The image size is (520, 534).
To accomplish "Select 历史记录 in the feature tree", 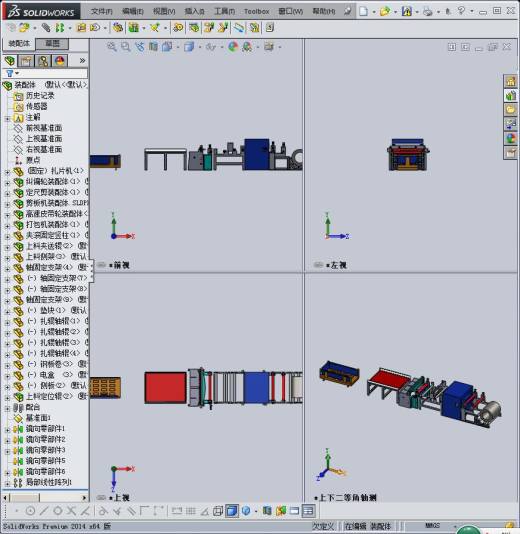I will tap(40, 95).
